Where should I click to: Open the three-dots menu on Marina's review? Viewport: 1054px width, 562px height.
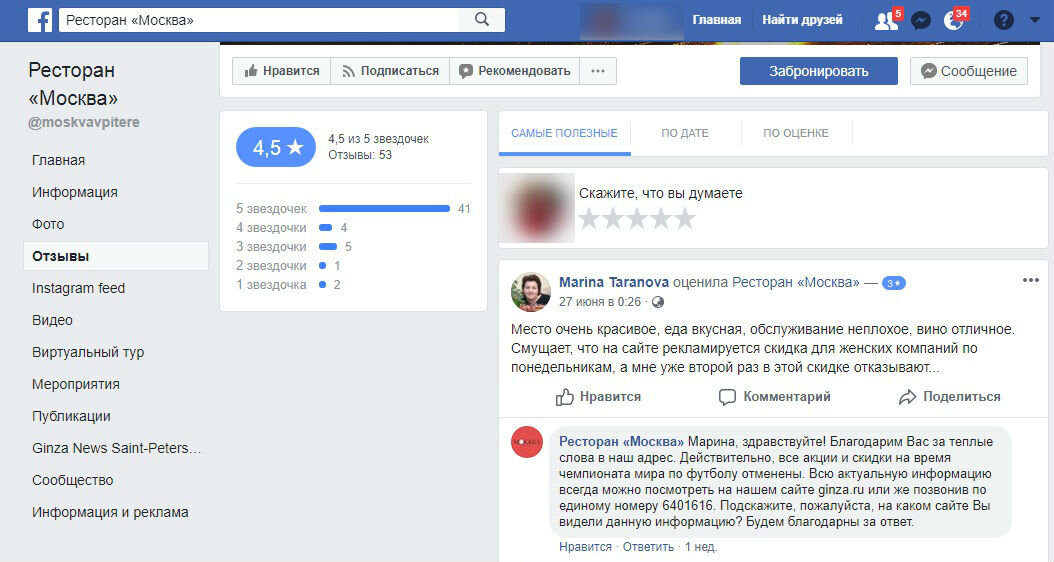tap(1030, 280)
